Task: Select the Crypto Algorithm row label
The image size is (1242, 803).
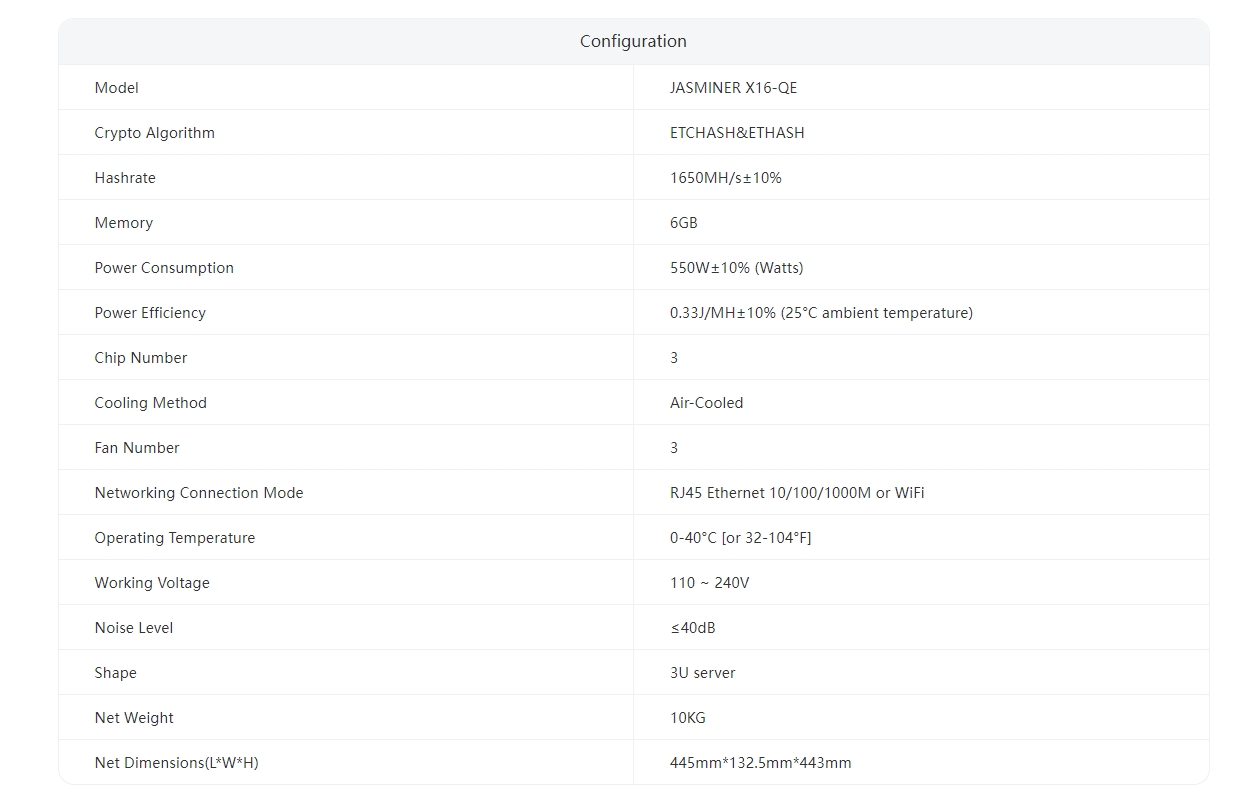Action: pos(154,133)
